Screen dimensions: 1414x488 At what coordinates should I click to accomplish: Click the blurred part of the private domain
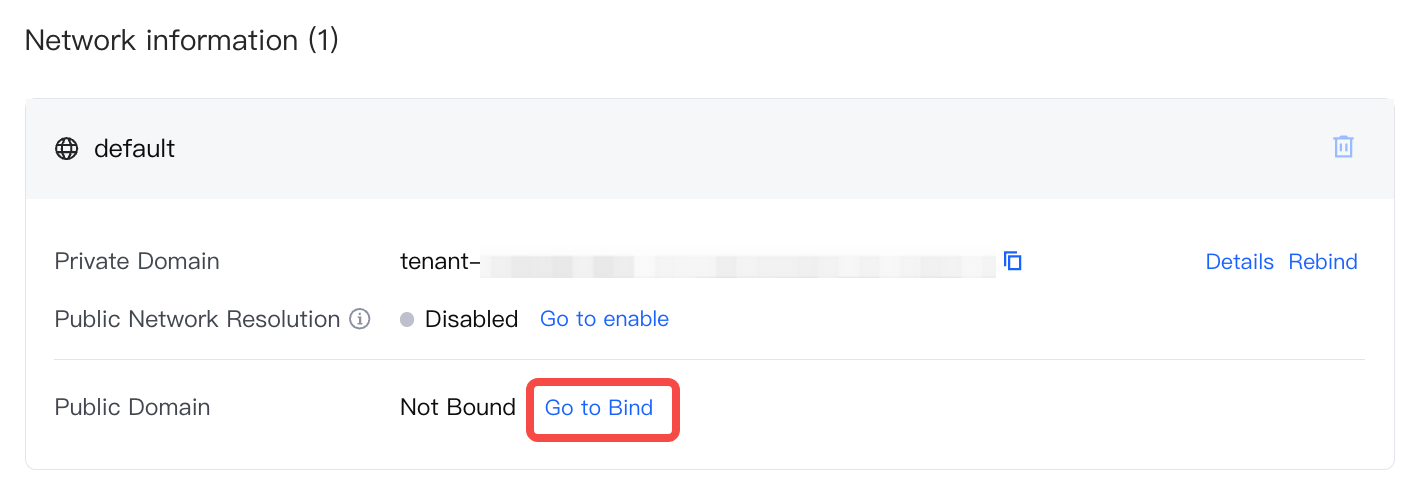pyautogui.click(x=740, y=263)
